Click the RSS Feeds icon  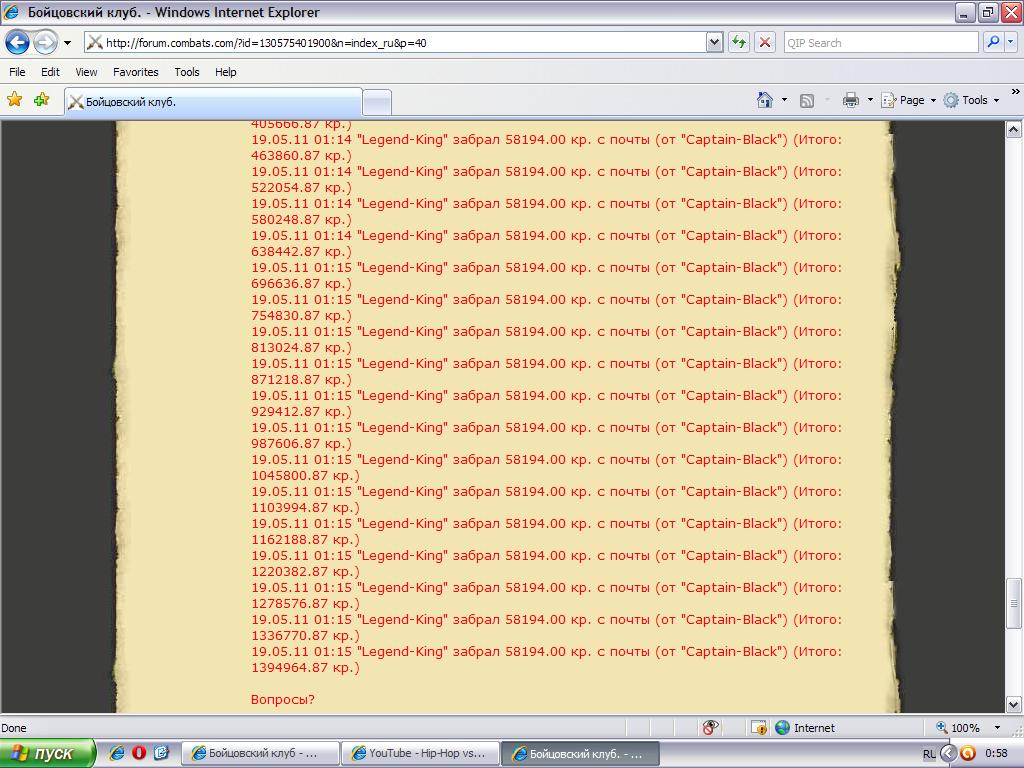807,100
